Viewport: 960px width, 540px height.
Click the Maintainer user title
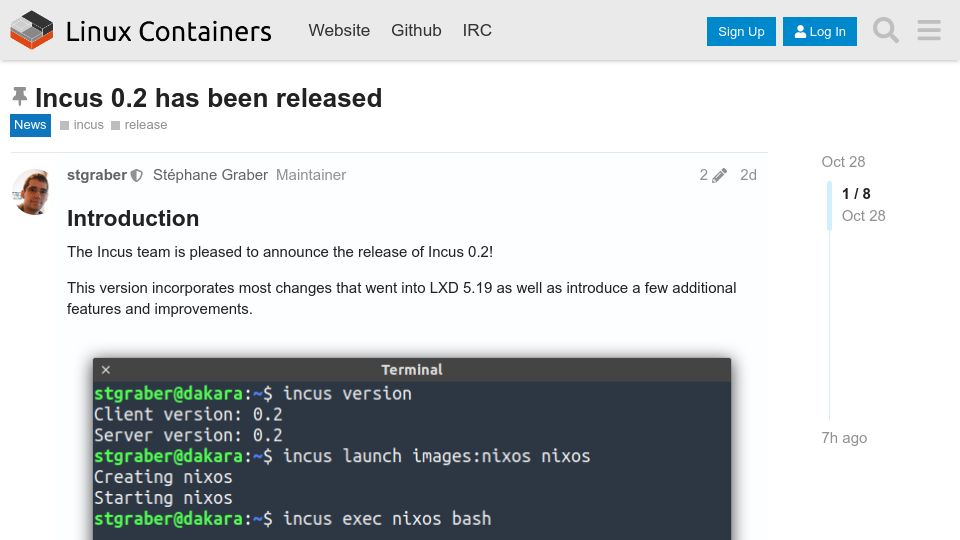(311, 175)
